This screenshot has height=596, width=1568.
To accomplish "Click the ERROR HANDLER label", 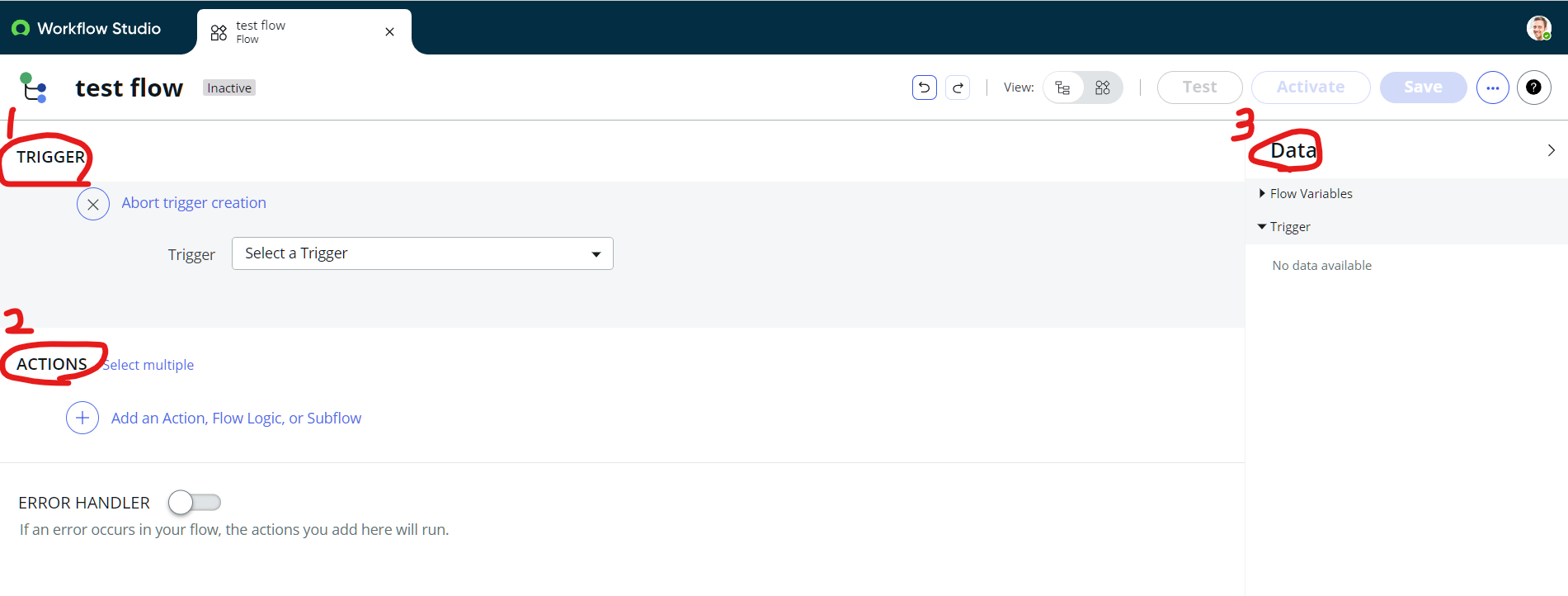I will tap(84, 503).
